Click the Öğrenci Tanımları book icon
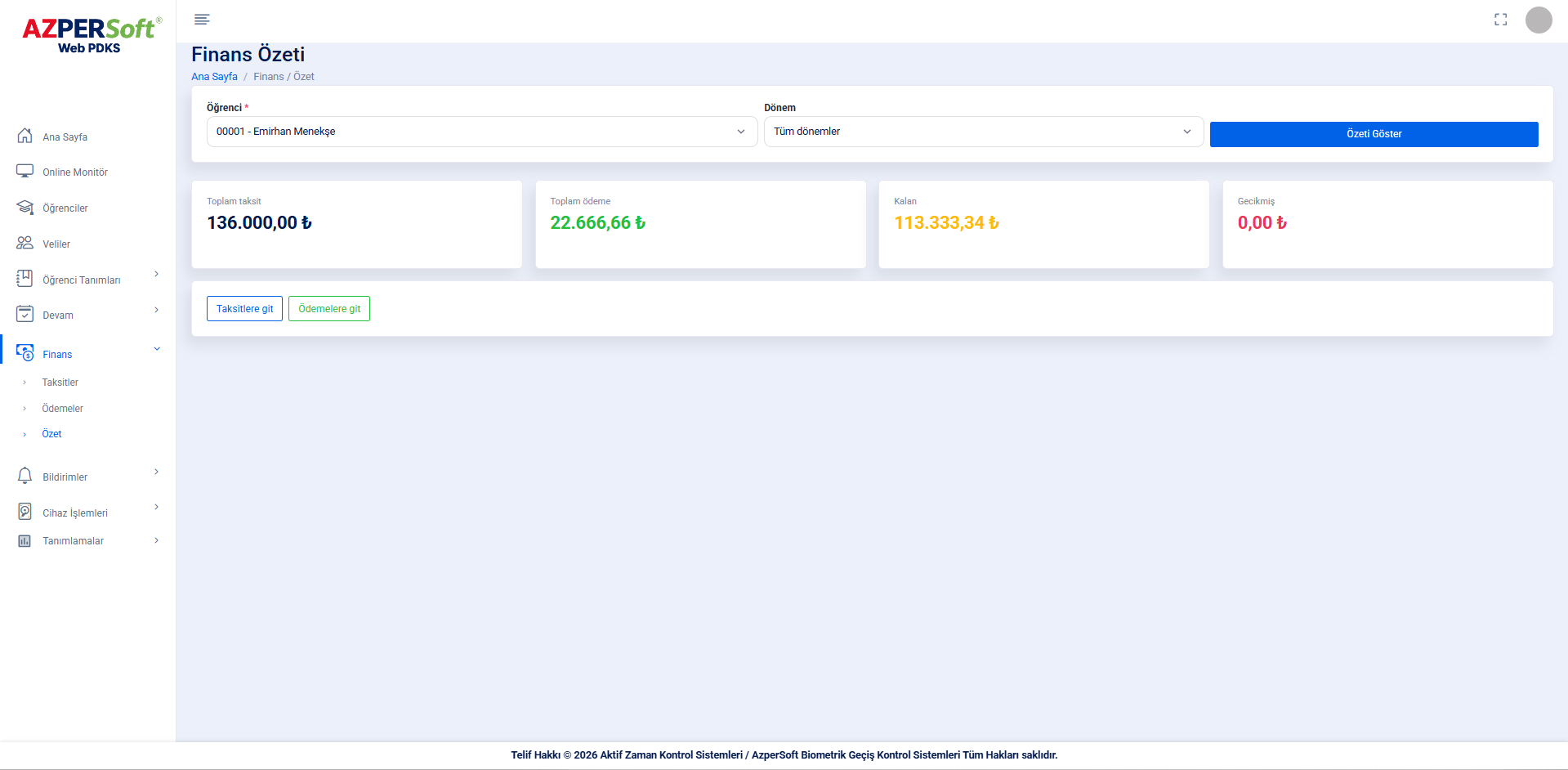1568x770 pixels. tap(25, 279)
